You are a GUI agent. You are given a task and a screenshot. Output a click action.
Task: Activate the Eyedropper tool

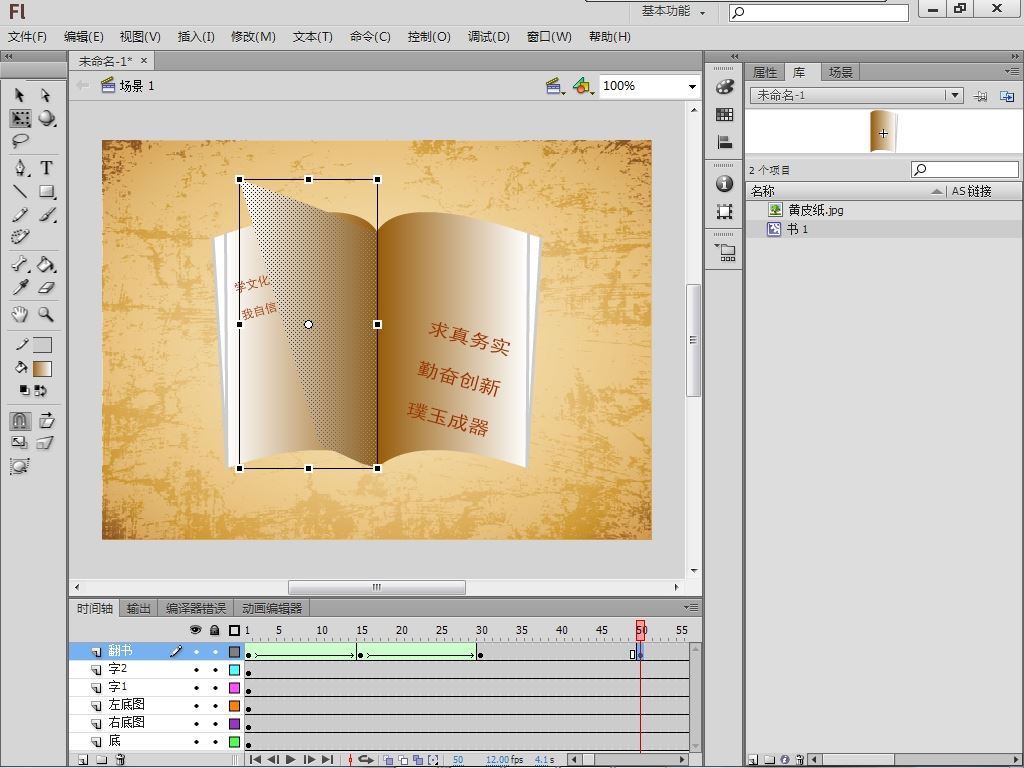[20, 288]
